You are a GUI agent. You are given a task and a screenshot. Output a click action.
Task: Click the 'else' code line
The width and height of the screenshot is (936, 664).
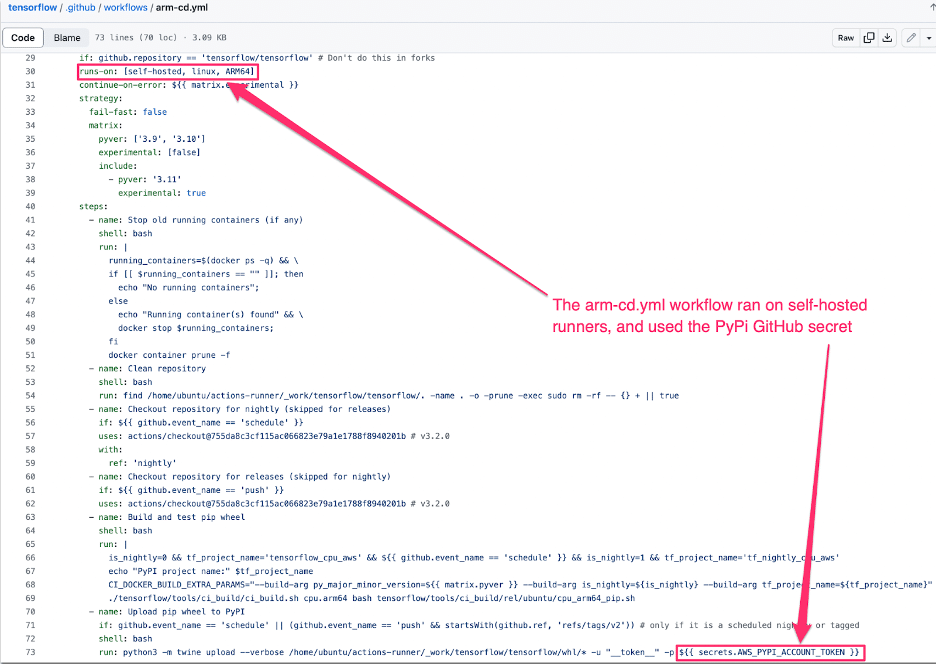click(x=118, y=302)
